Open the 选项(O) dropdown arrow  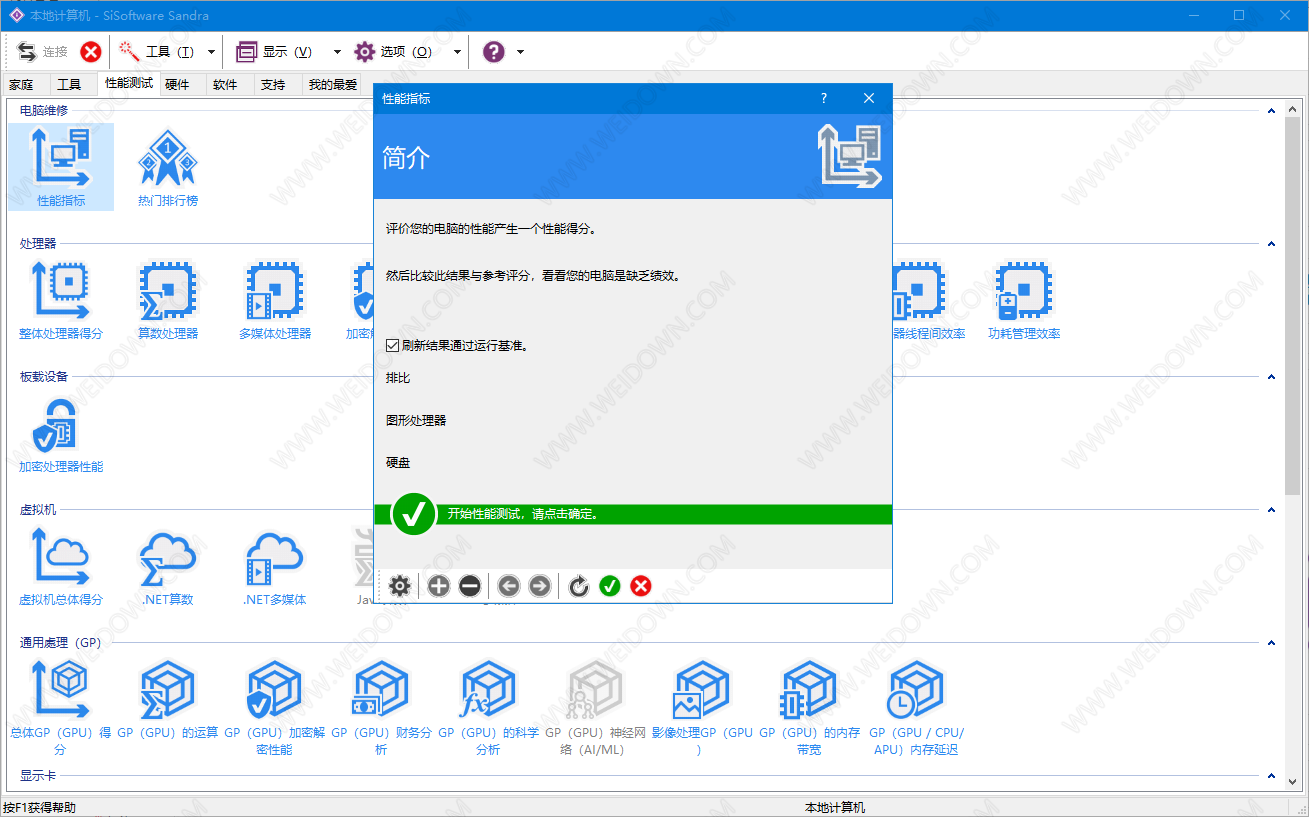(457, 52)
